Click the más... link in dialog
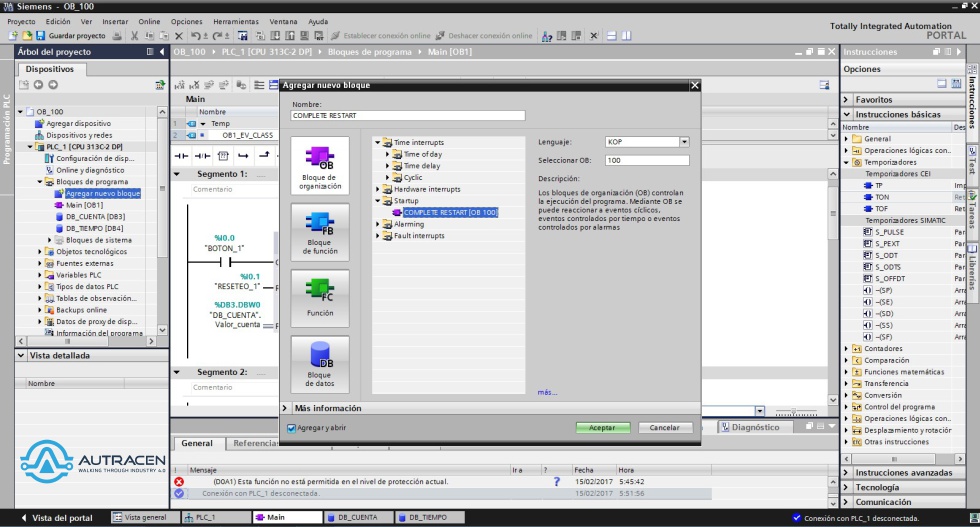 547,393
